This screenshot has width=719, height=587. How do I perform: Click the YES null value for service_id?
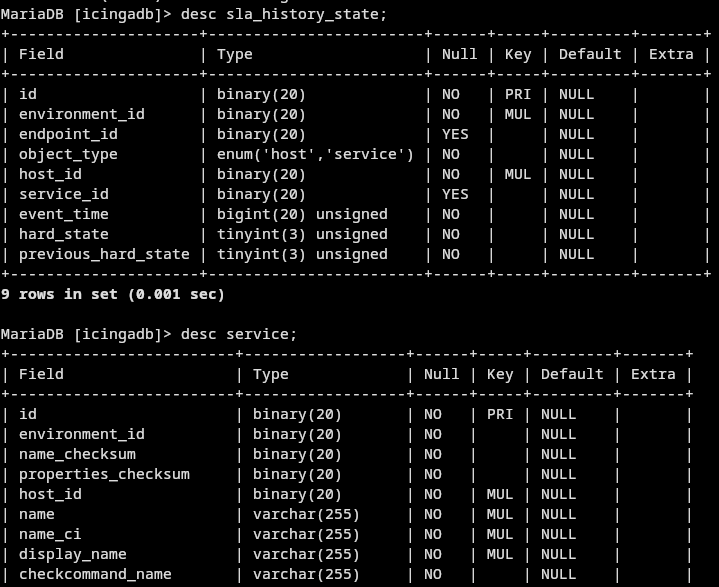455,194
